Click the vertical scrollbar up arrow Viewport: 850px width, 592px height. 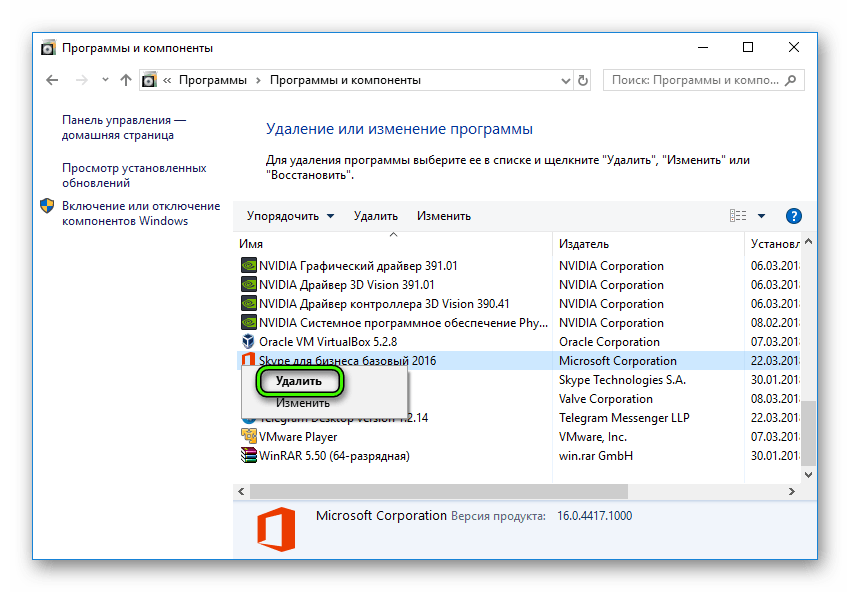(x=808, y=241)
